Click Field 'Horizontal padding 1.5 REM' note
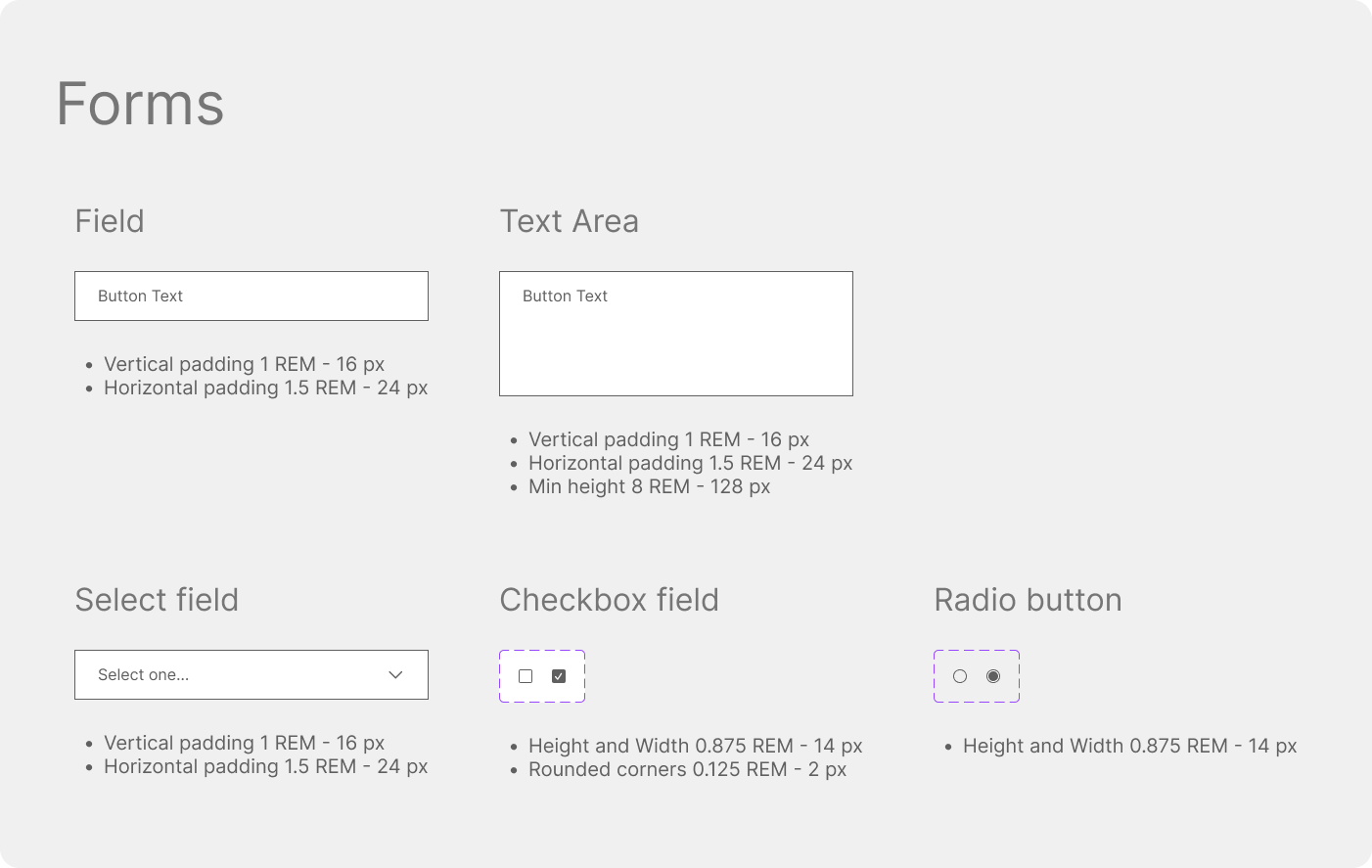 coord(266,388)
